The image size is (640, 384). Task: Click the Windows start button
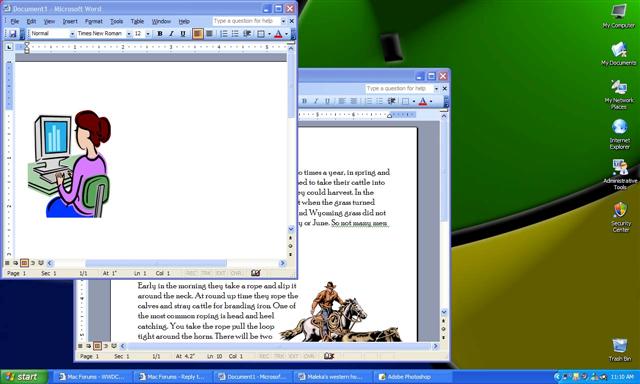coord(24,377)
